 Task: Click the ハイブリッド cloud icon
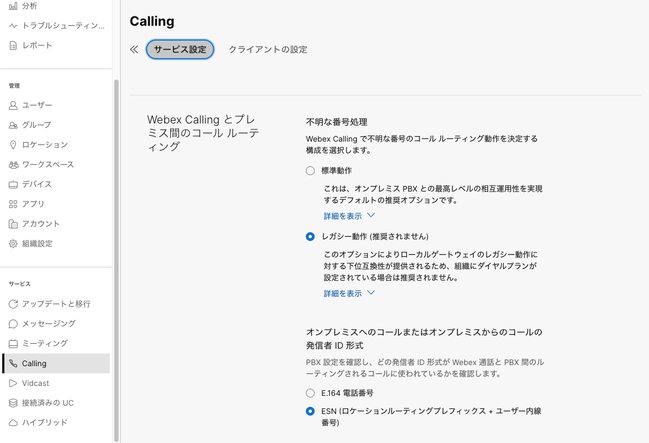(x=13, y=423)
